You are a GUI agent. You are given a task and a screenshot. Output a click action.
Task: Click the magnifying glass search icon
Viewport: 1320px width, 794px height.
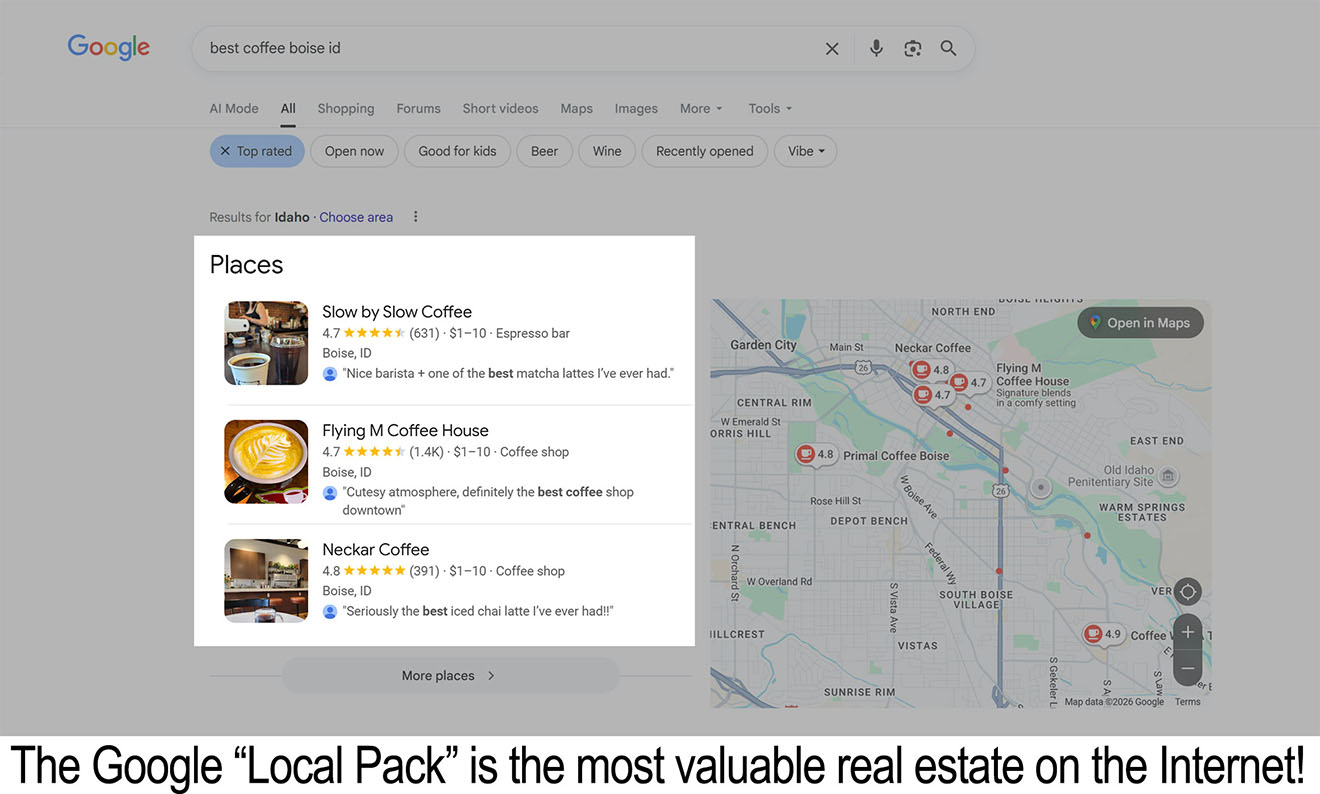click(948, 48)
